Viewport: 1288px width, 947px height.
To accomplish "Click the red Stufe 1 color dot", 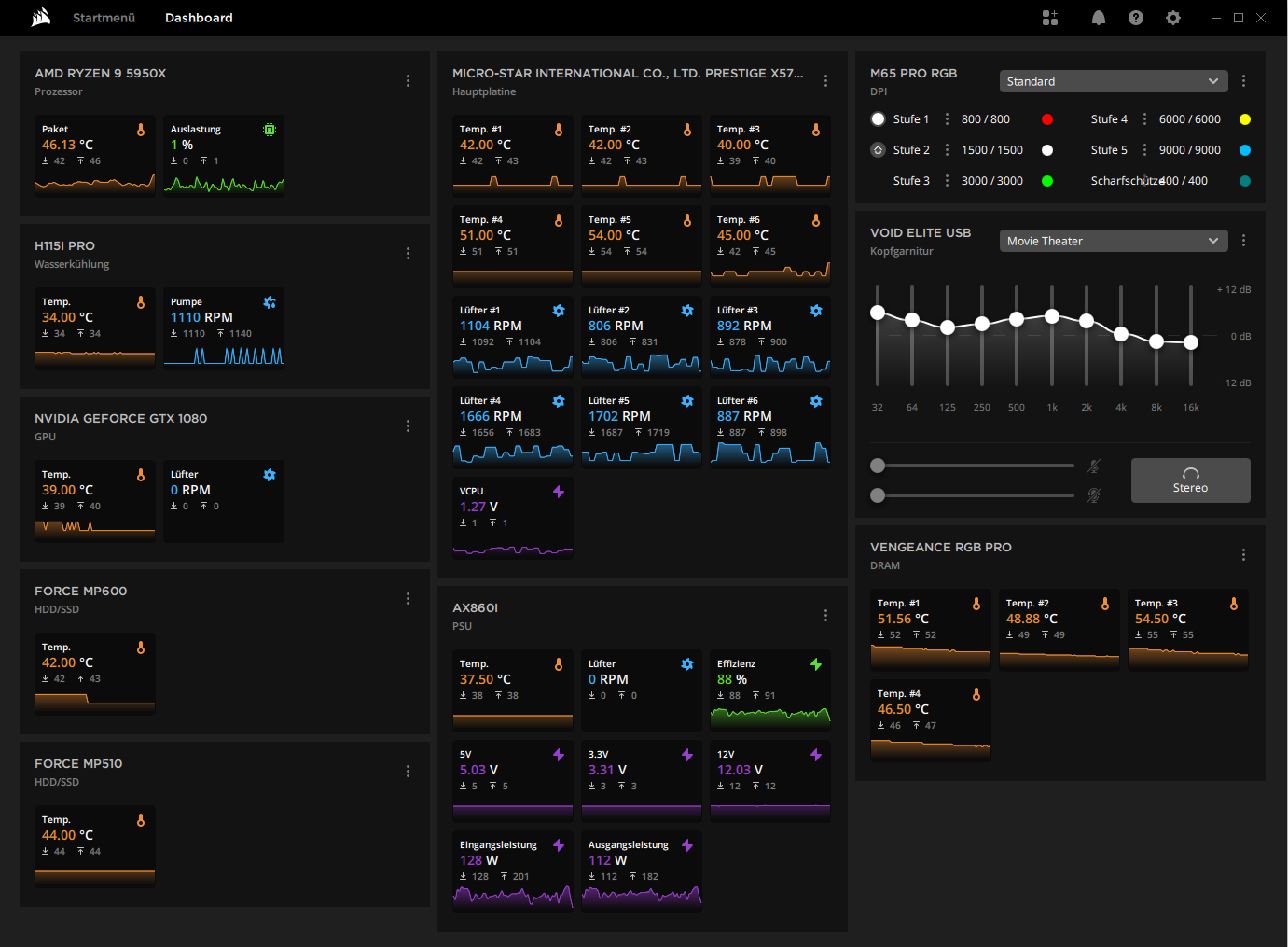I will (x=1047, y=119).
